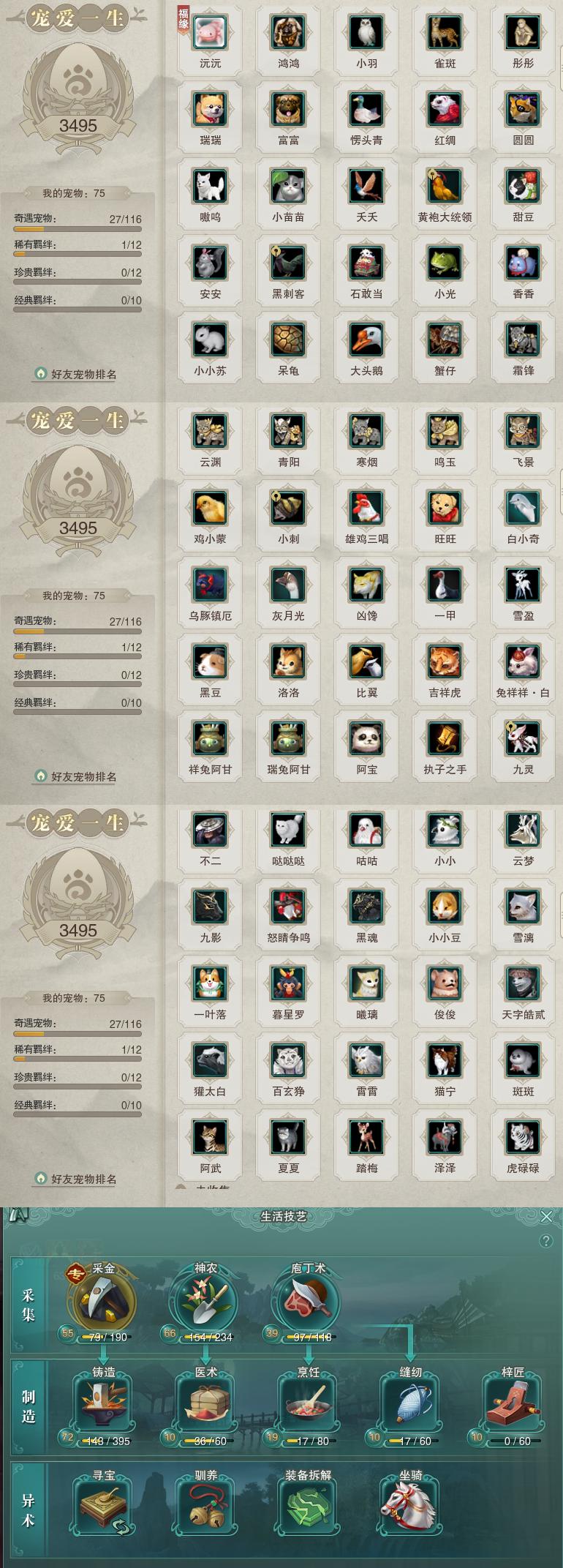Click the 黄袍大统领 rooster pet icon
The image size is (563, 1568).
point(445,187)
